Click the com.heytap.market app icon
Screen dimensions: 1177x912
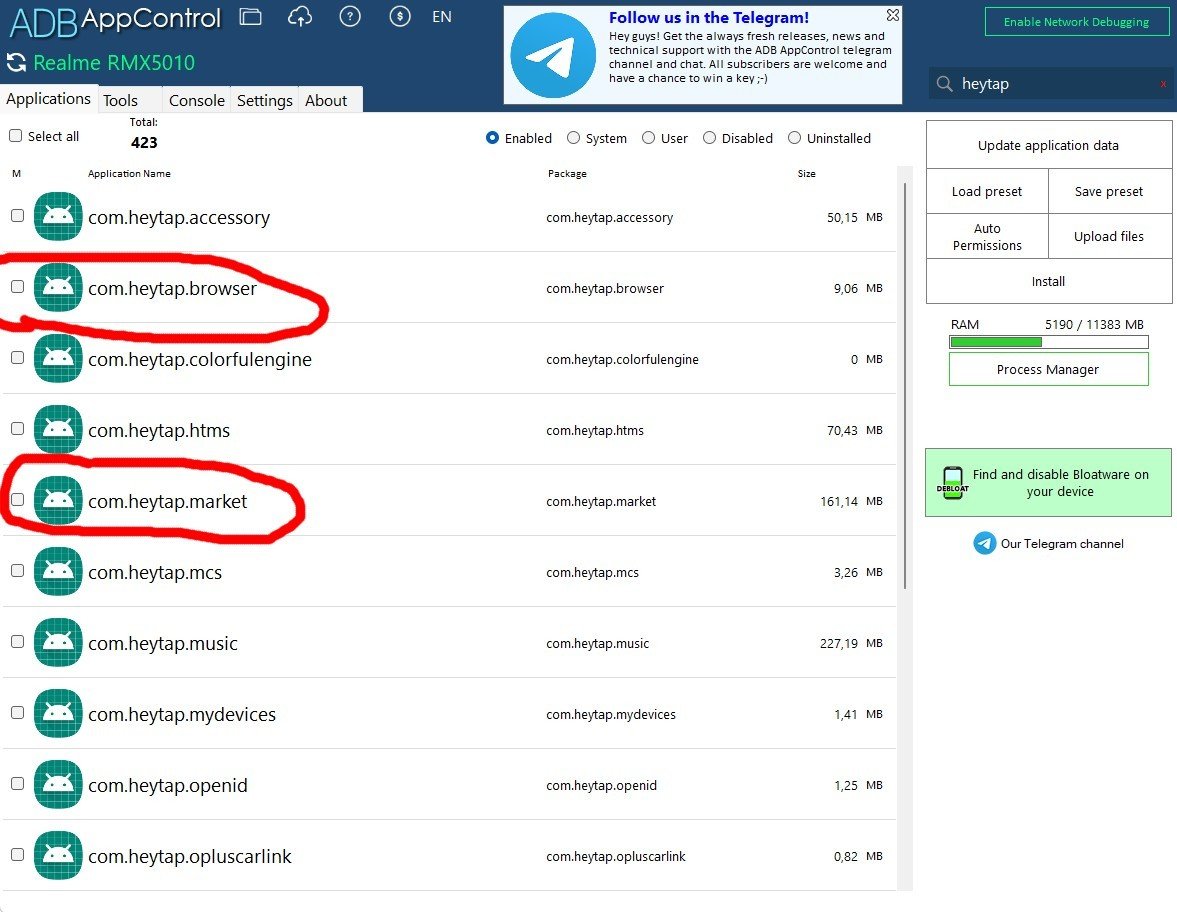pyautogui.click(x=58, y=500)
